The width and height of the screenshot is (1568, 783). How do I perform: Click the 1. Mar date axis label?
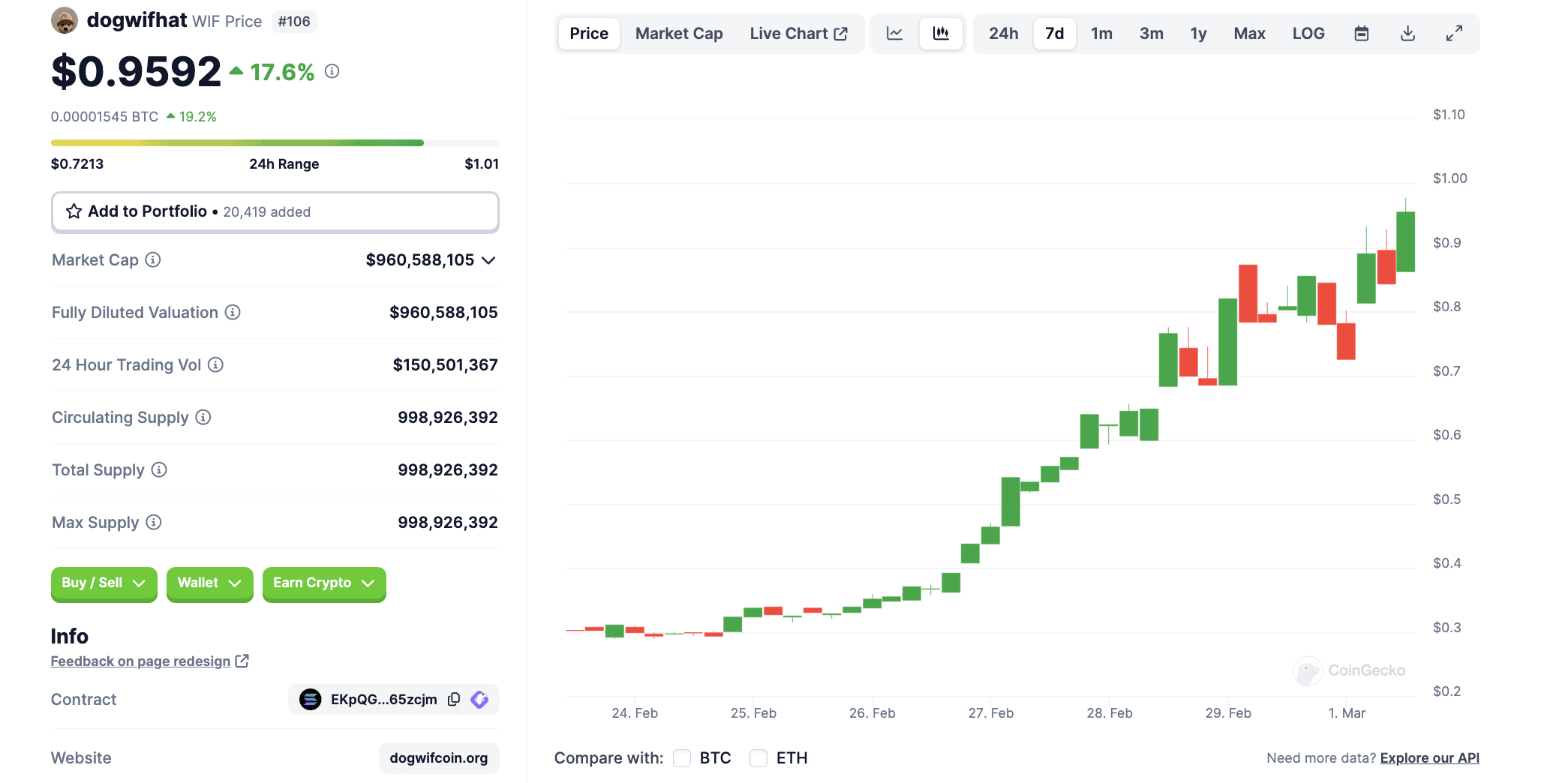pyautogui.click(x=1347, y=713)
